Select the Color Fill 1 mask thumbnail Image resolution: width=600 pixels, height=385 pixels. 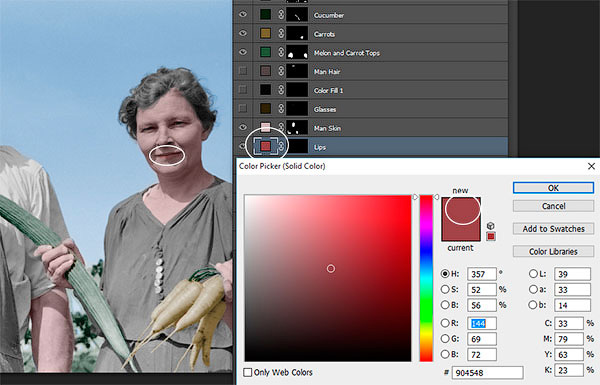(x=297, y=90)
